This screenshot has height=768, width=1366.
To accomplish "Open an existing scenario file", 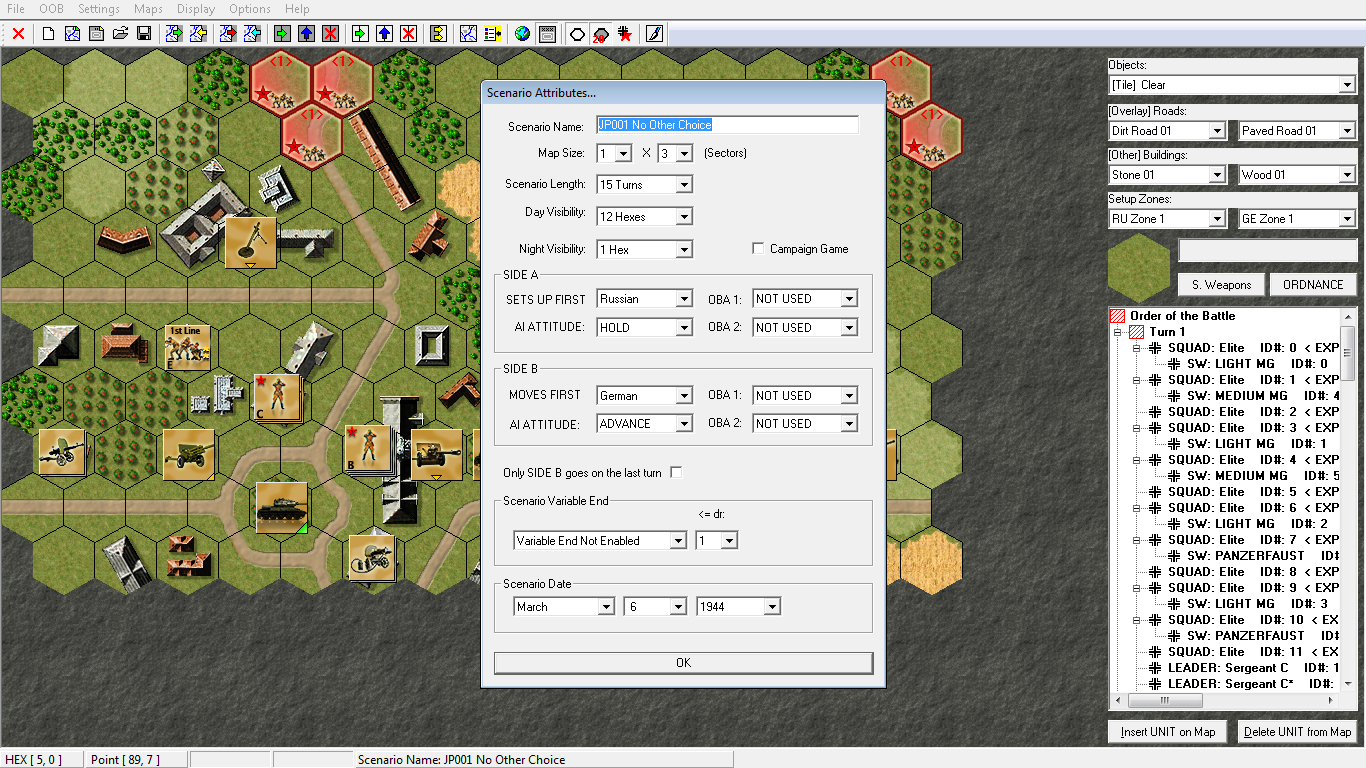I will pyautogui.click(x=119, y=33).
